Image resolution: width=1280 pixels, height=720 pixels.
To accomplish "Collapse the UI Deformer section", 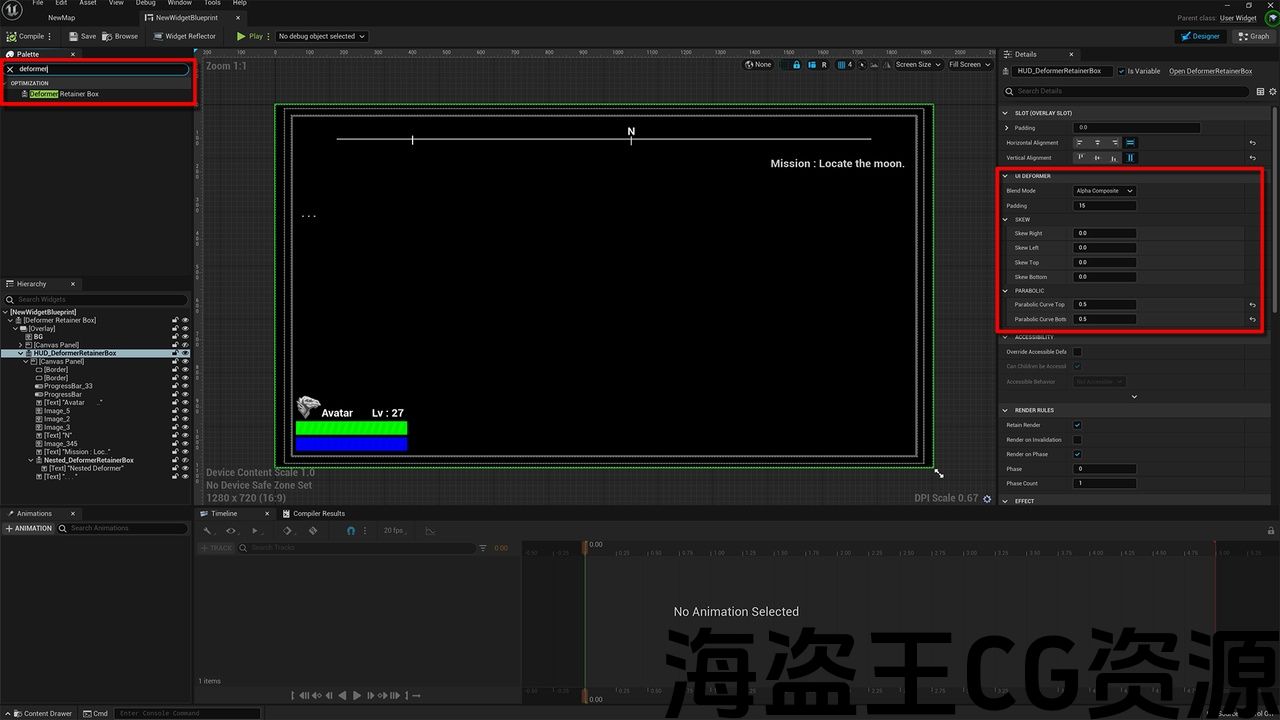I will click(x=1007, y=176).
